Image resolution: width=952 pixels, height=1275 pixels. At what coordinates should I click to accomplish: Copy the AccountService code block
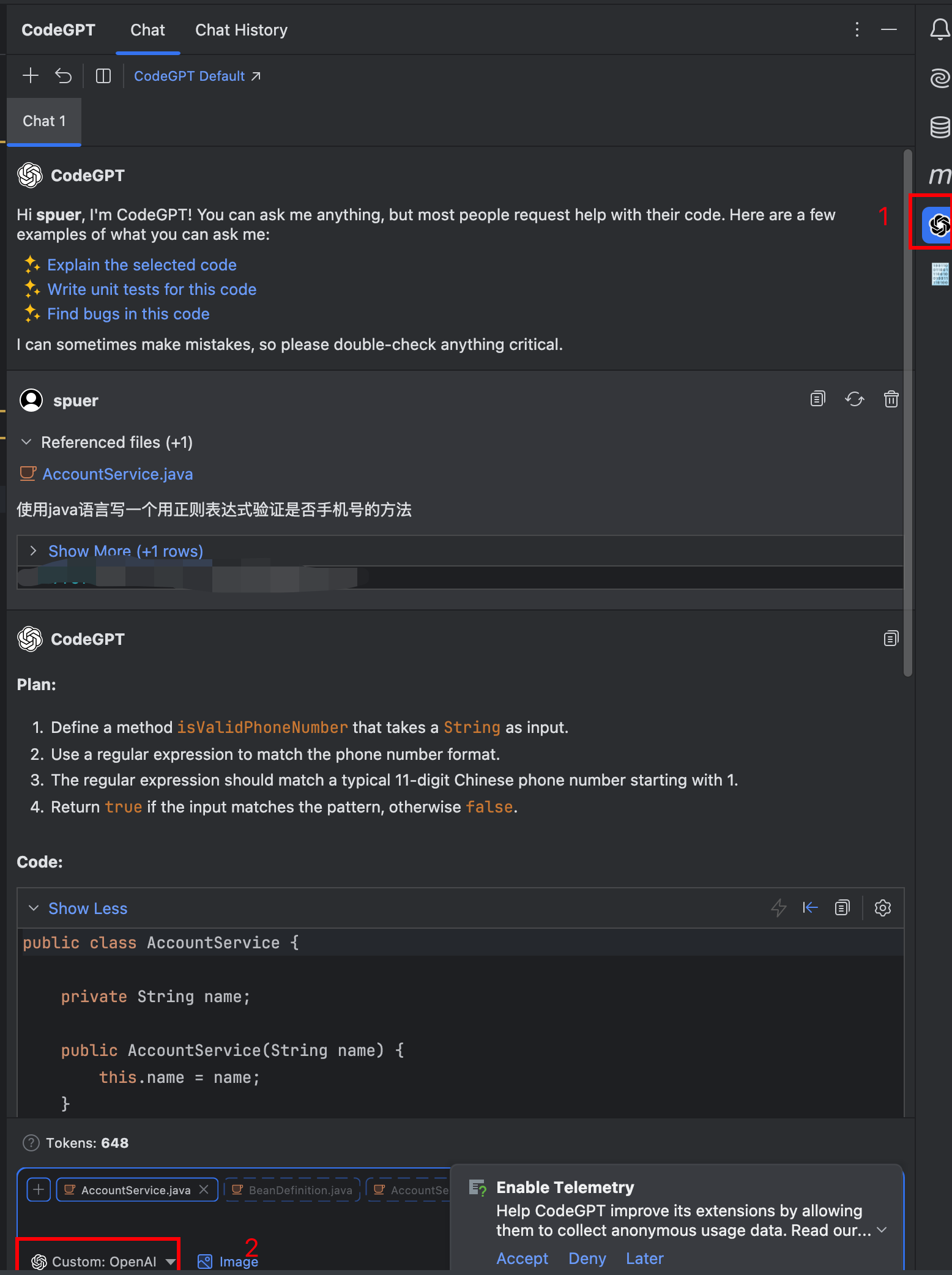[842, 908]
